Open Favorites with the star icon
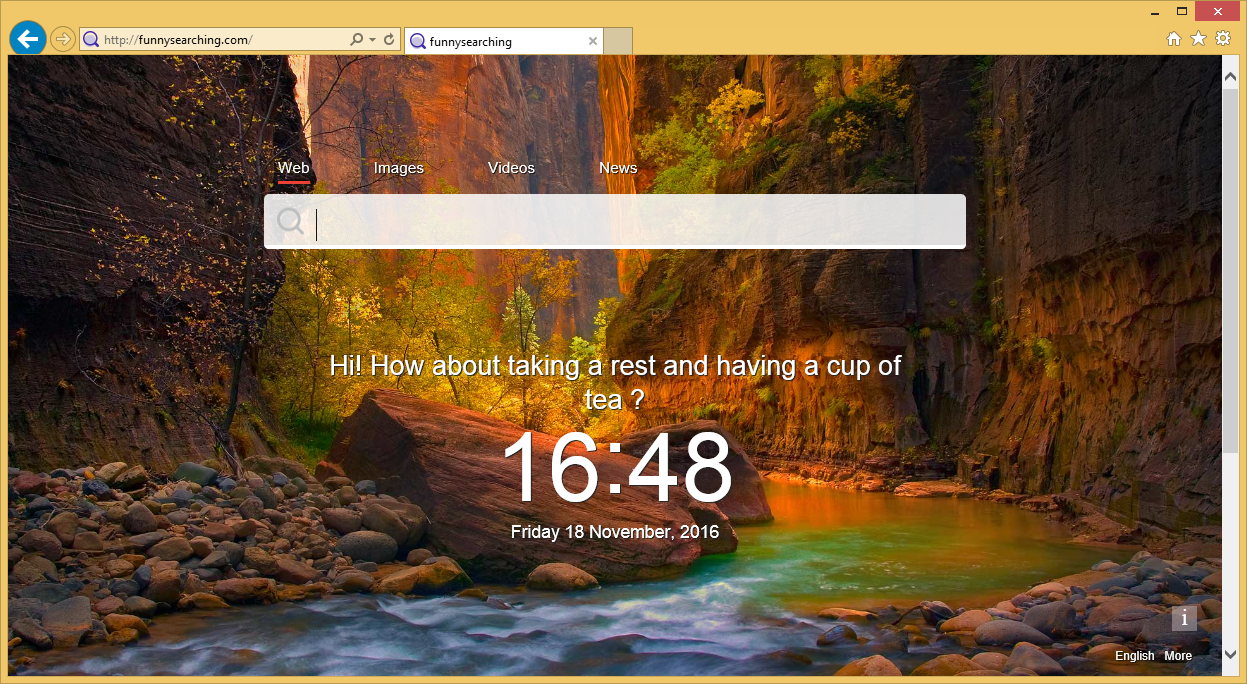The image size is (1247, 684). coord(1198,39)
